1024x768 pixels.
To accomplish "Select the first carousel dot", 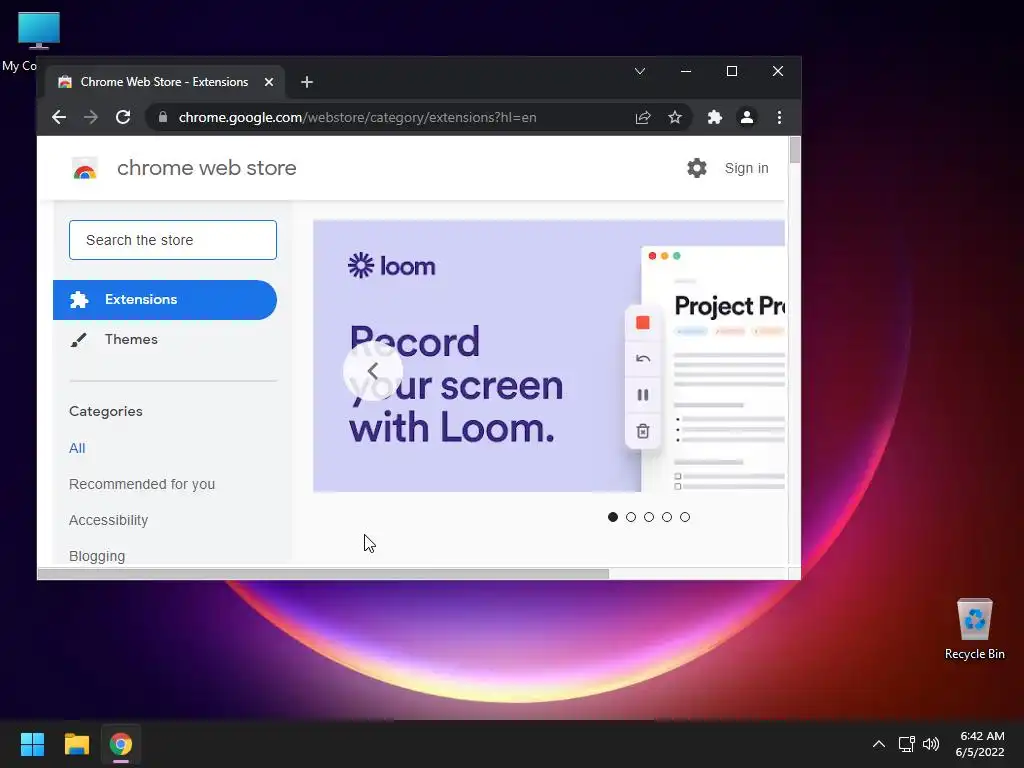I will point(613,517).
